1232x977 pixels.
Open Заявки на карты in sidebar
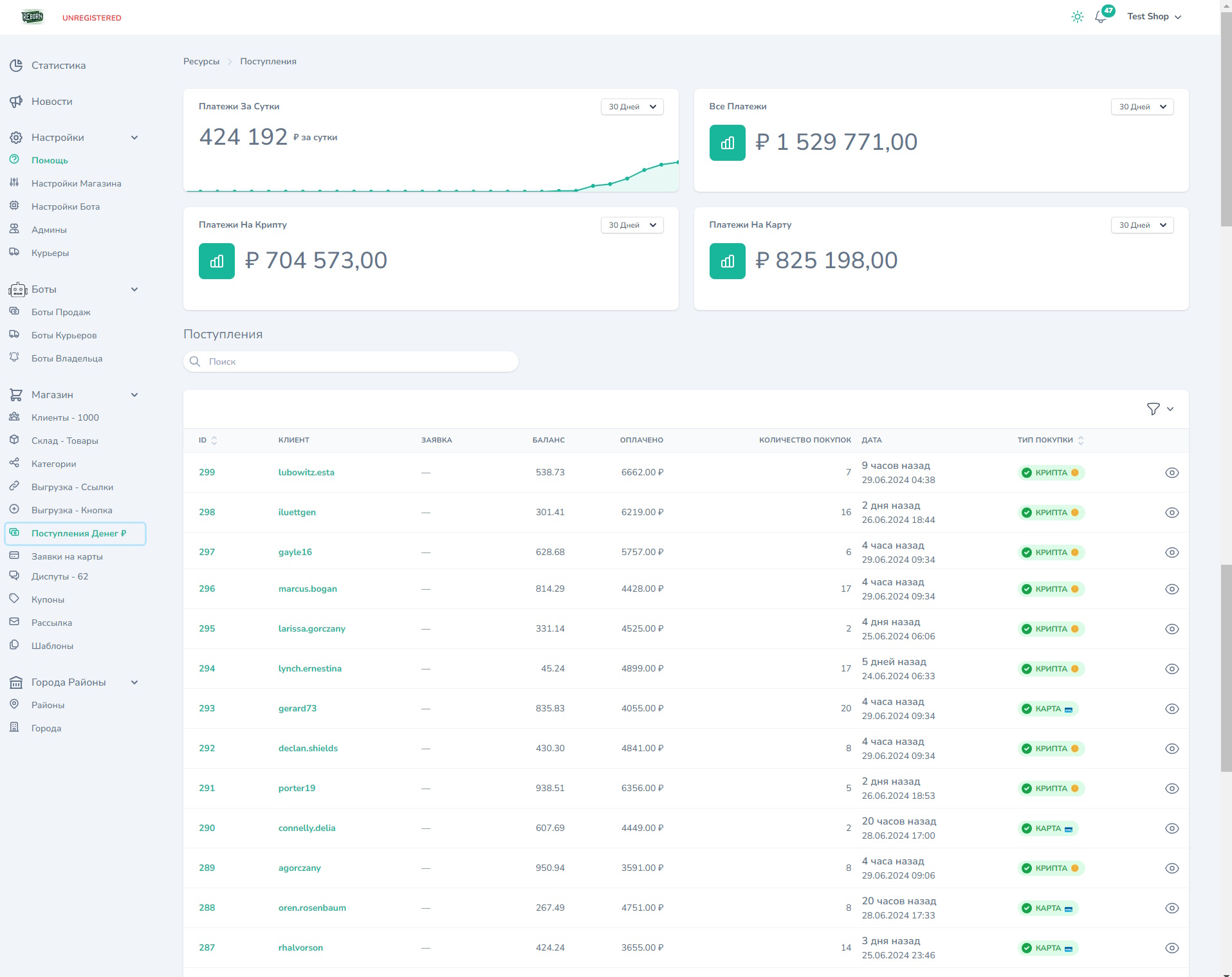click(67, 556)
